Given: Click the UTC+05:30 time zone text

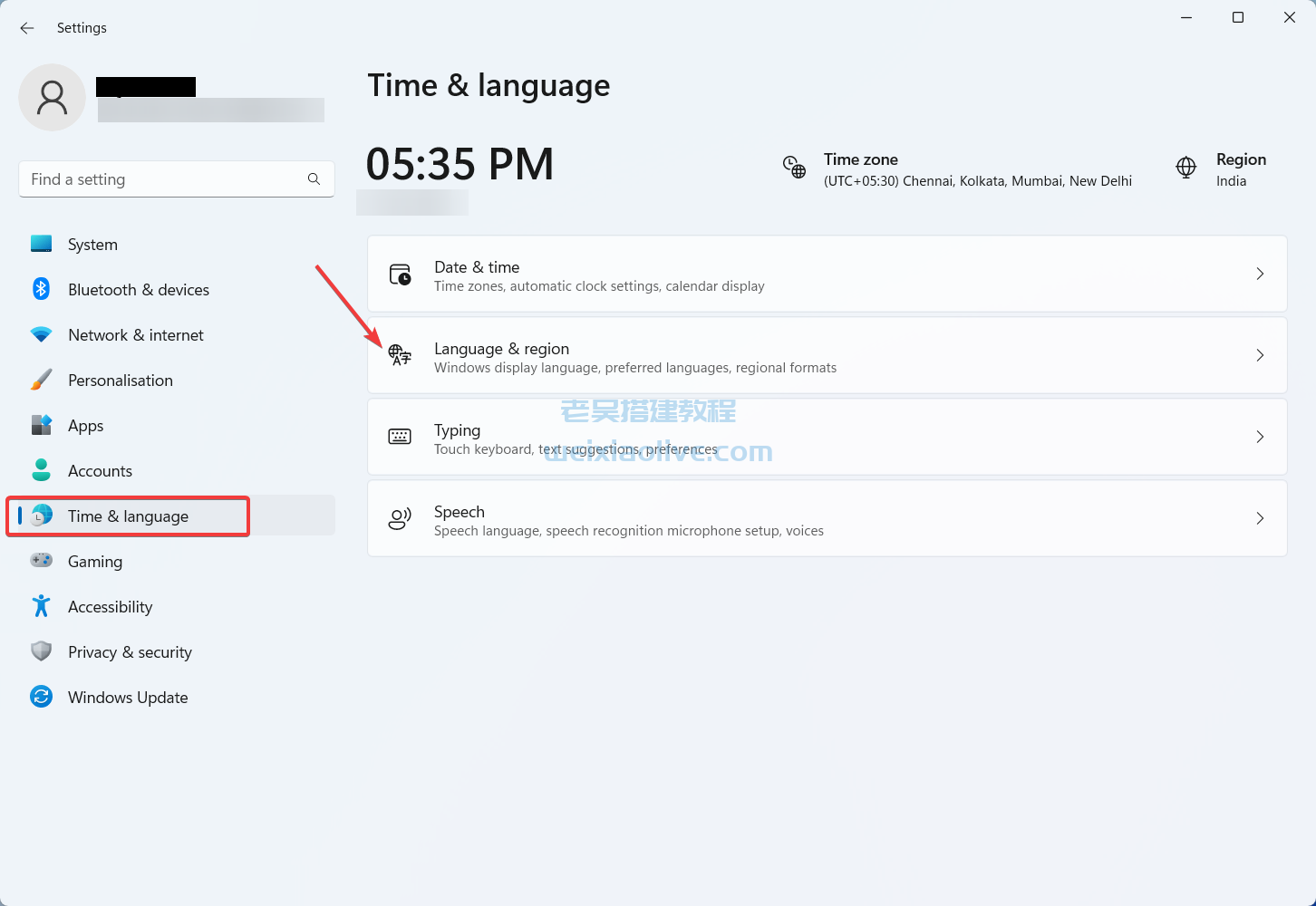Looking at the screenshot, I should point(977,181).
